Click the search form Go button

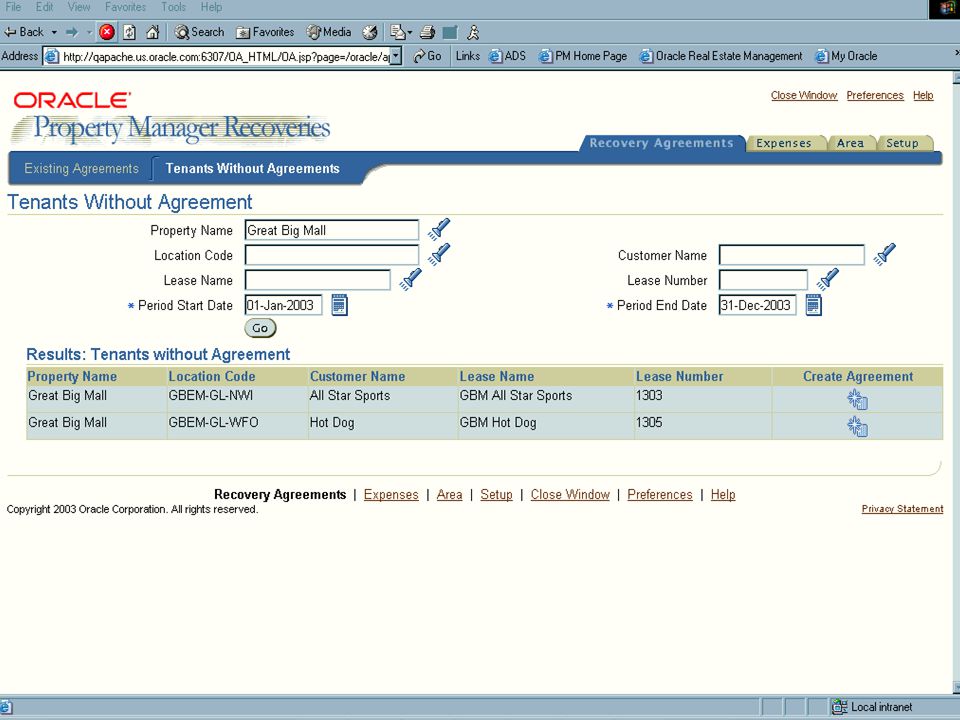[x=260, y=328]
